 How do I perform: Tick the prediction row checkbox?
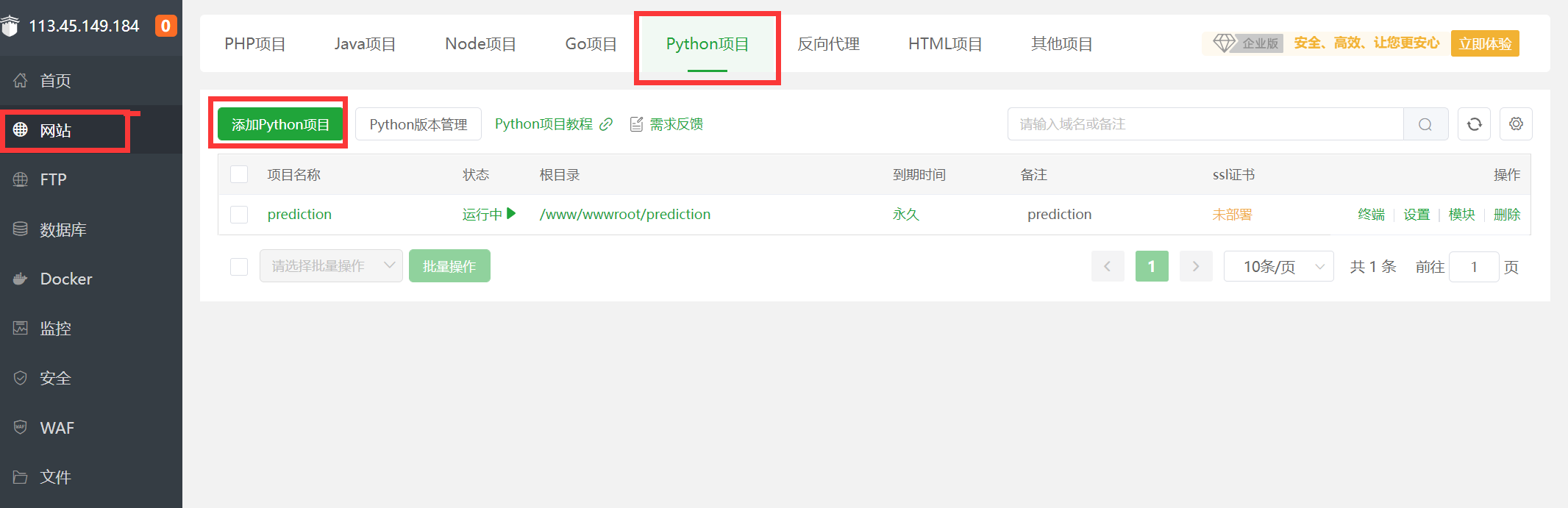click(x=239, y=215)
